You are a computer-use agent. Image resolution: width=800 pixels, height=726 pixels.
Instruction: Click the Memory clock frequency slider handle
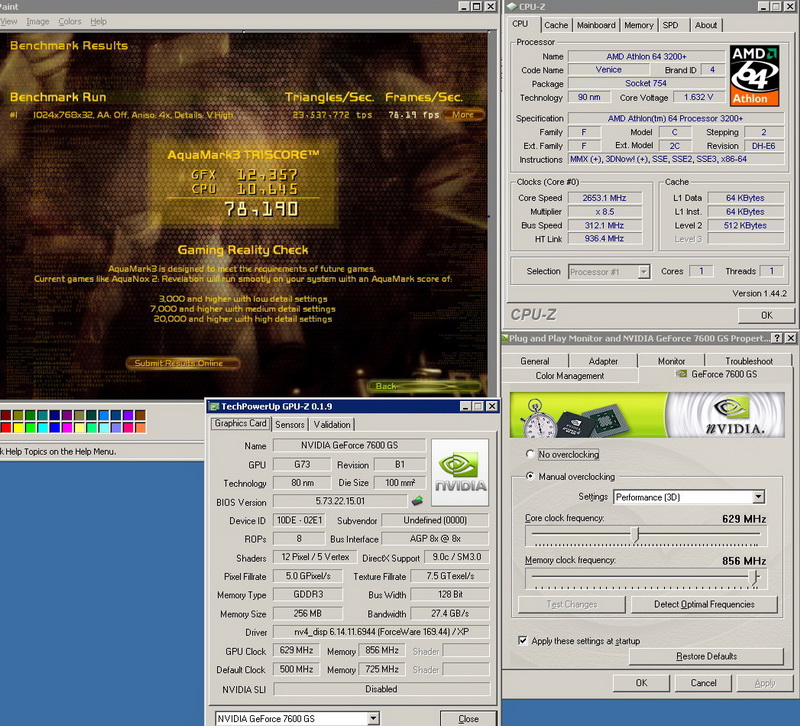tap(754, 577)
